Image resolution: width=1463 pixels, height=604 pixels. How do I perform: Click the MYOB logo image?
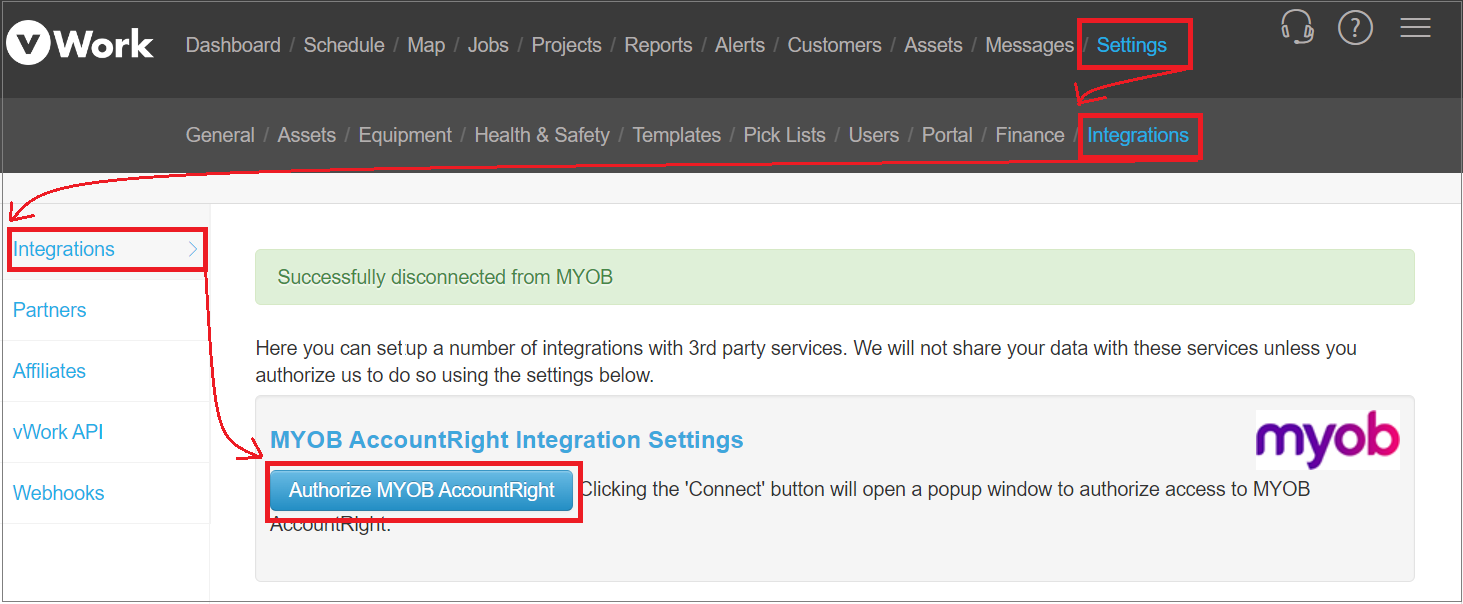point(1328,439)
